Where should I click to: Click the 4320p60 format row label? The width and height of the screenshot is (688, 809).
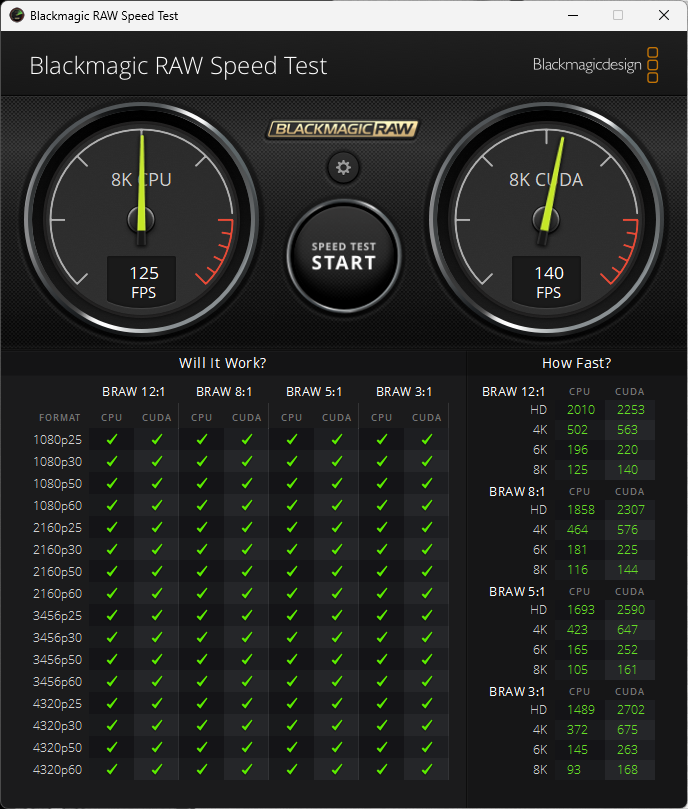coord(57,770)
